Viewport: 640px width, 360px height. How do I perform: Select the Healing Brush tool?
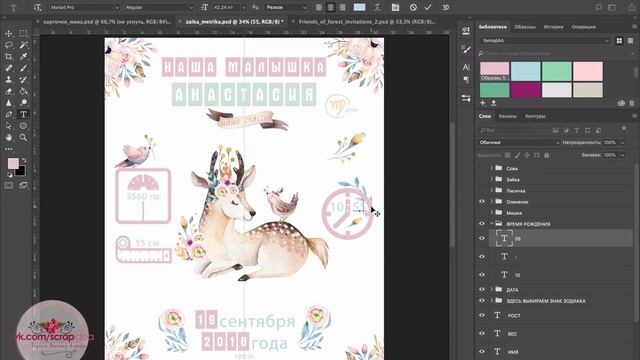click(9, 68)
